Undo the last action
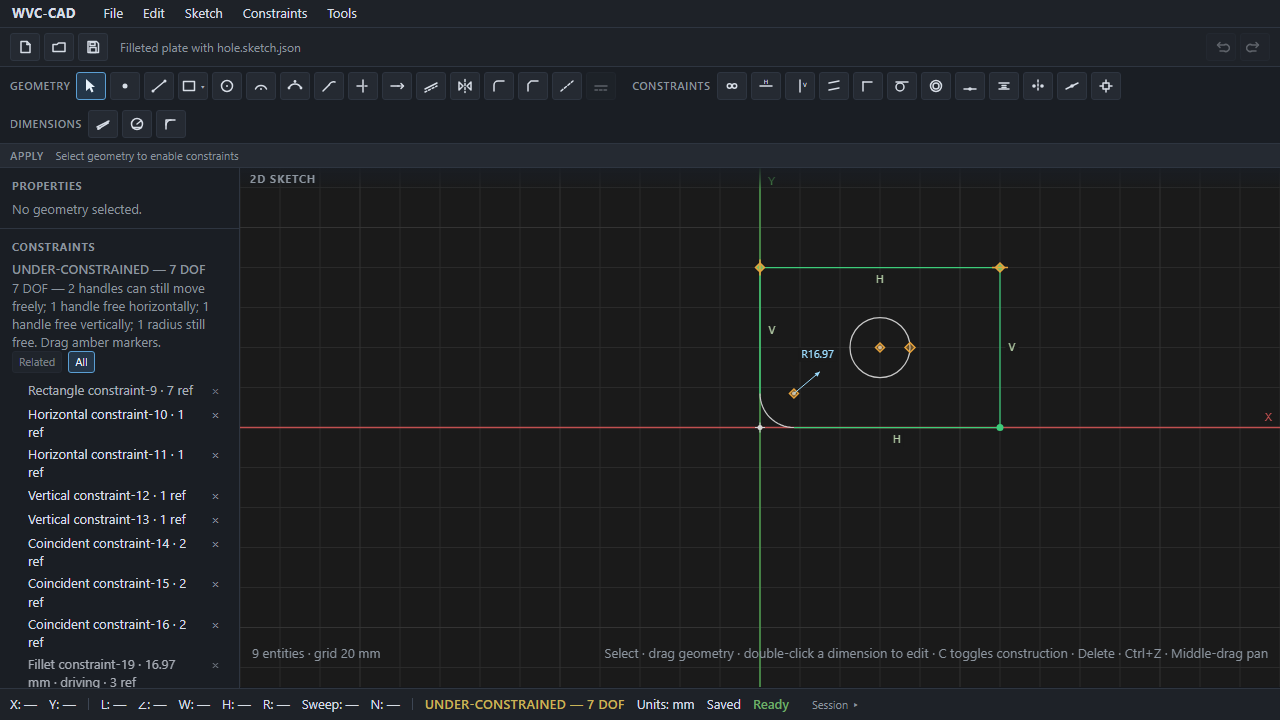1280x720 pixels. [1223, 47]
